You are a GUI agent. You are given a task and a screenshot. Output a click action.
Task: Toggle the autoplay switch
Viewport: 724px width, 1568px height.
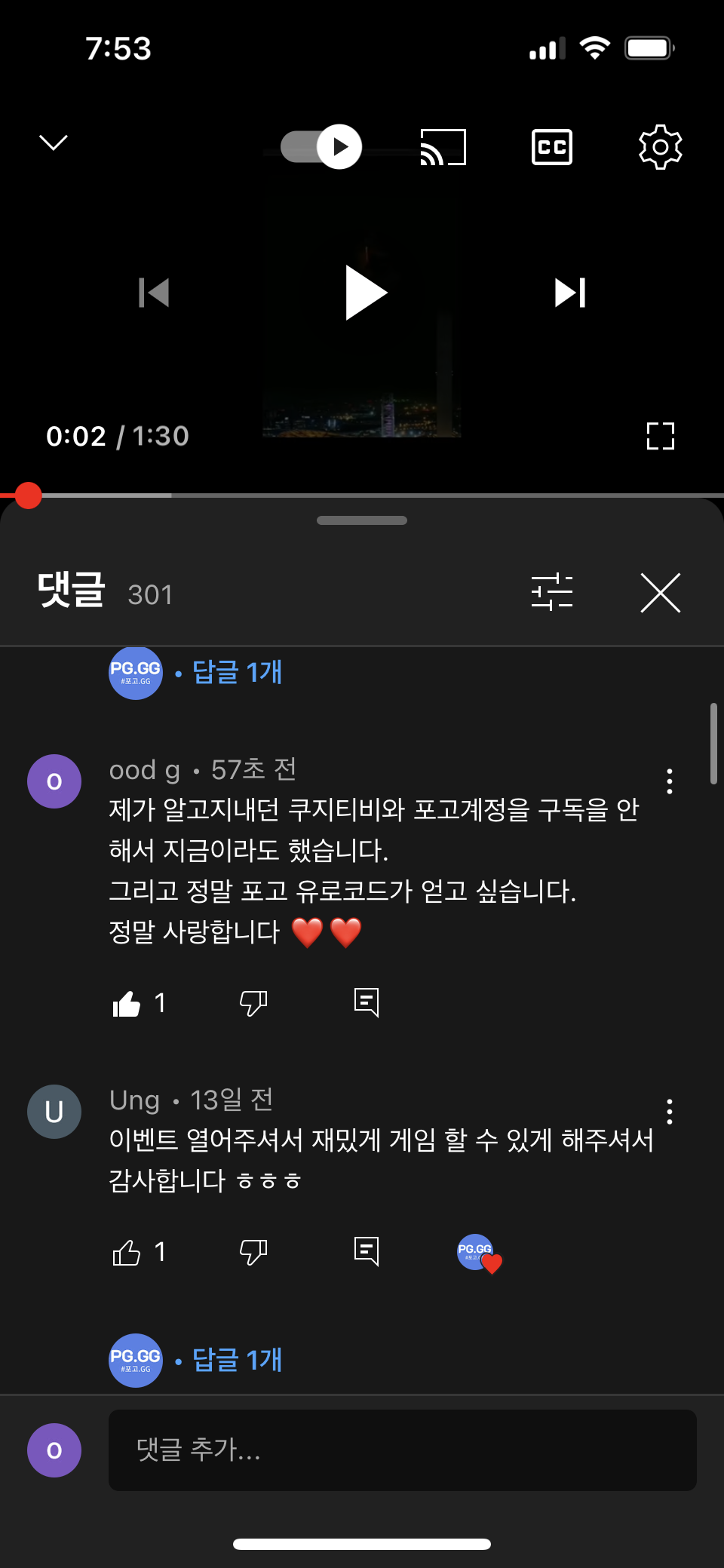(x=321, y=146)
